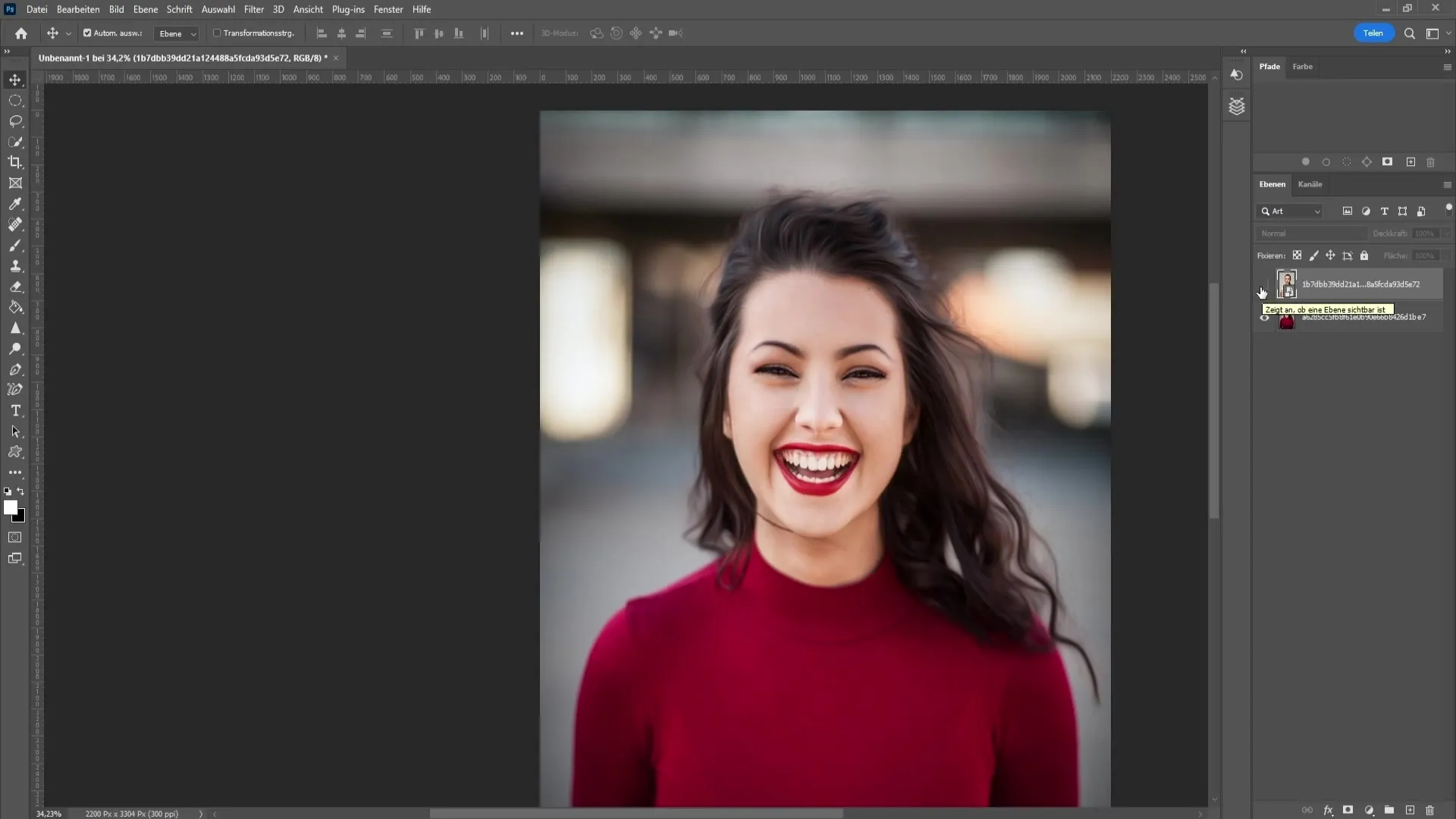Select the Healing Brush tool
The width and height of the screenshot is (1456, 819).
point(15,224)
